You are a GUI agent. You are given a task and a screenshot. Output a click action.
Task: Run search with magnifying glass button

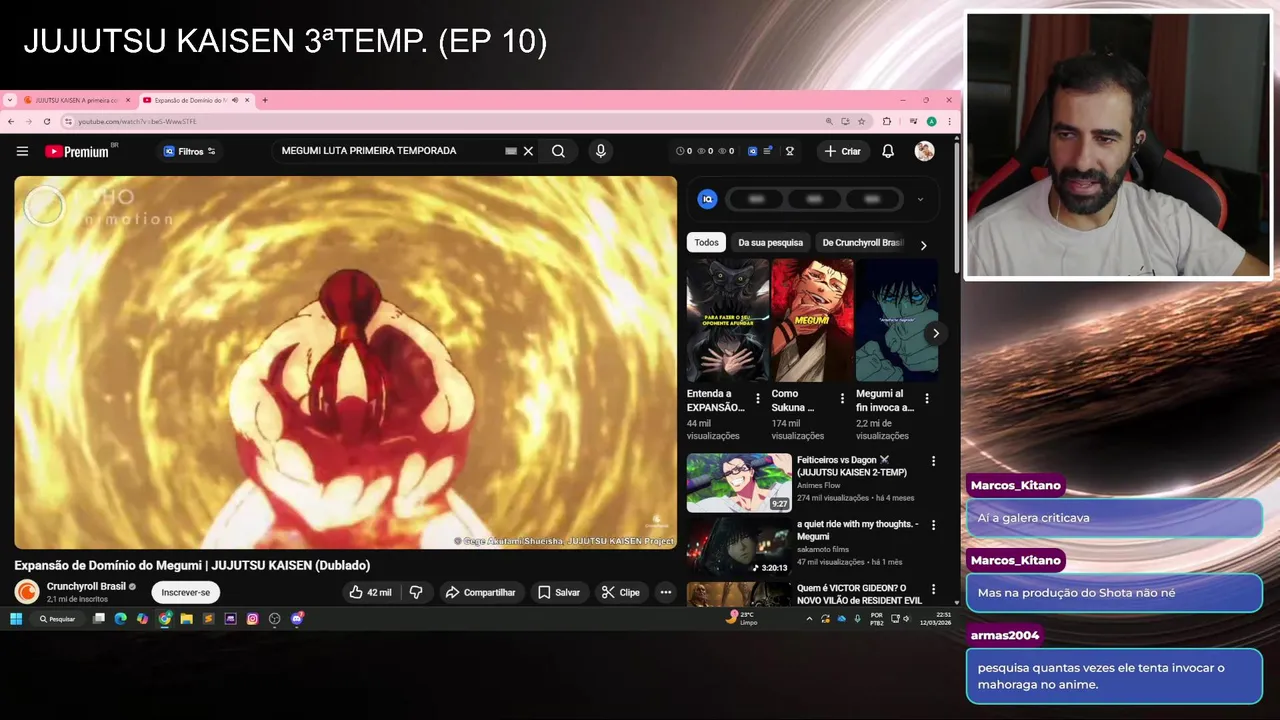click(558, 151)
